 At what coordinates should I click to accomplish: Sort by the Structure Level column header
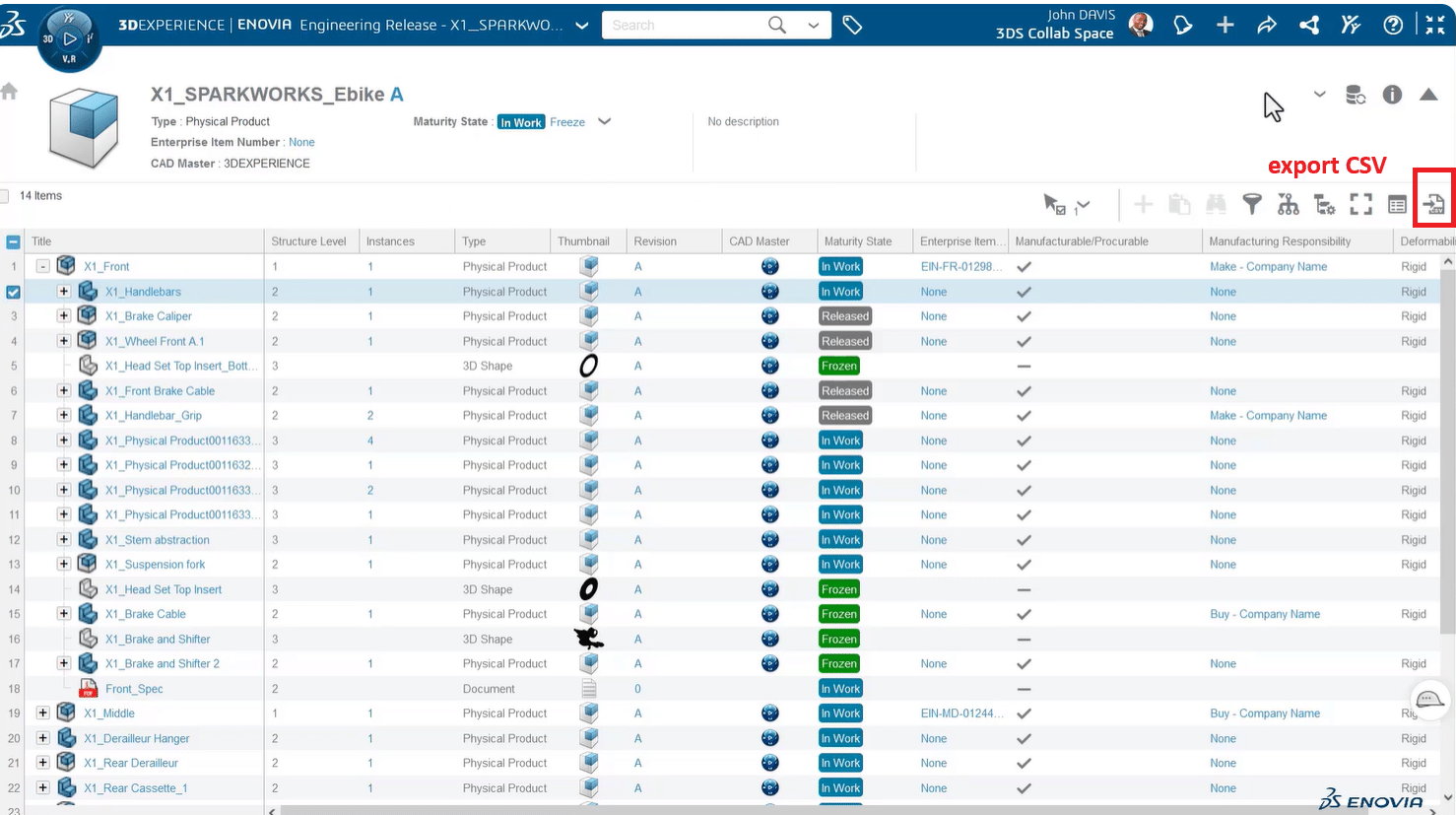click(x=309, y=241)
